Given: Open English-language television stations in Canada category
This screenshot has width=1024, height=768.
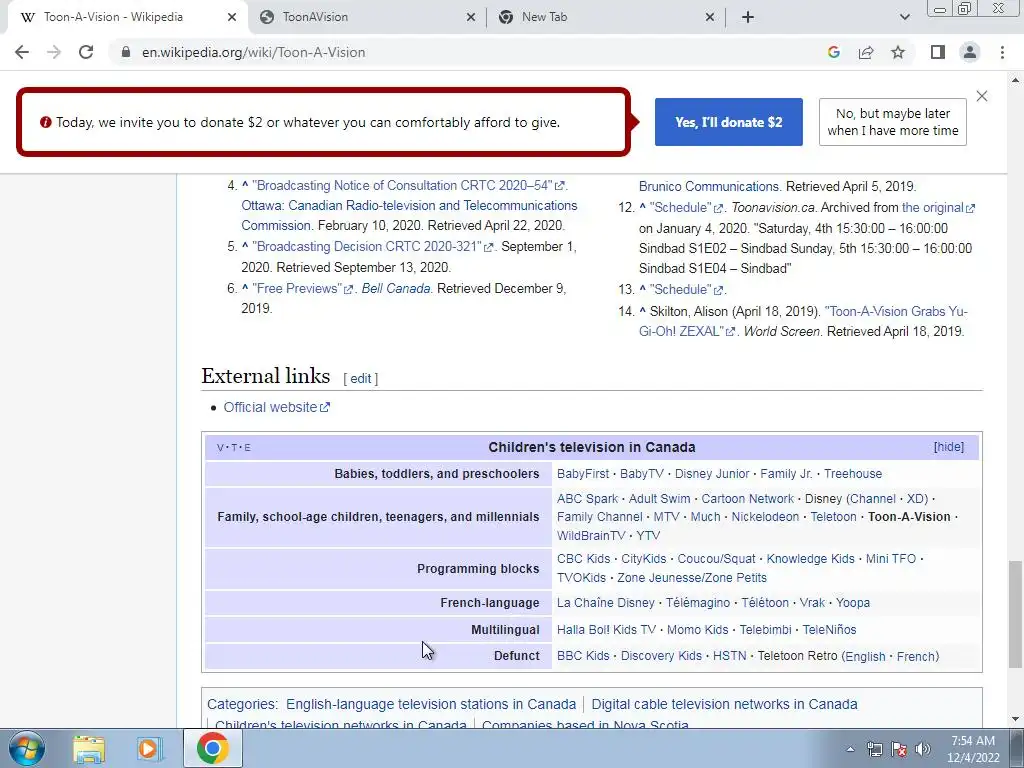Looking at the screenshot, I should (431, 704).
